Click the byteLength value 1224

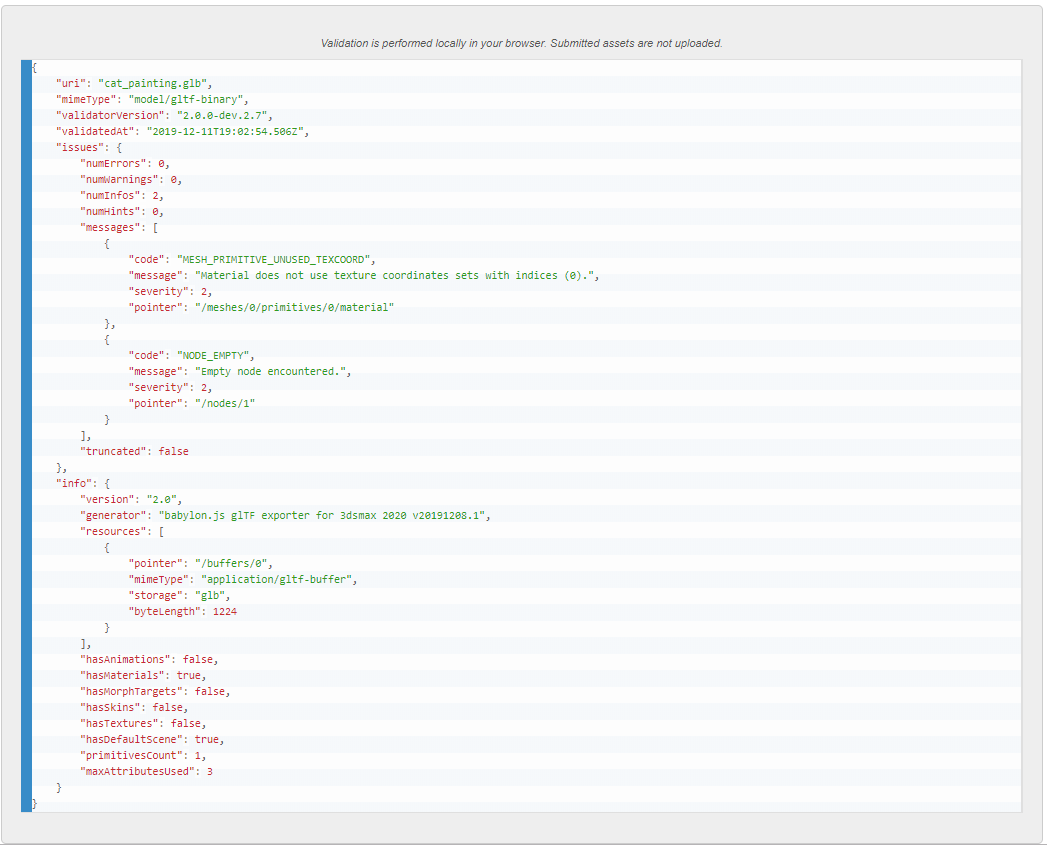click(225, 613)
